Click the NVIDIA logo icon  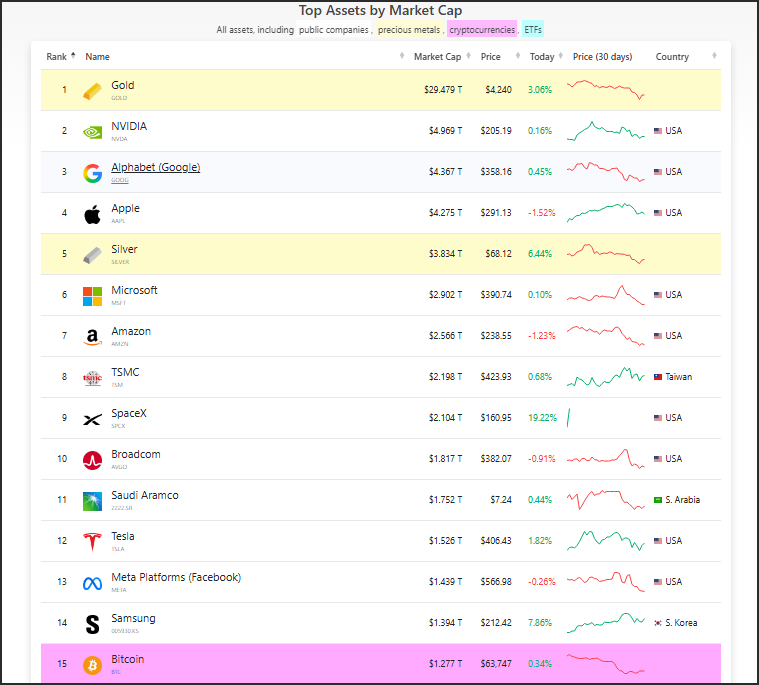(92, 132)
